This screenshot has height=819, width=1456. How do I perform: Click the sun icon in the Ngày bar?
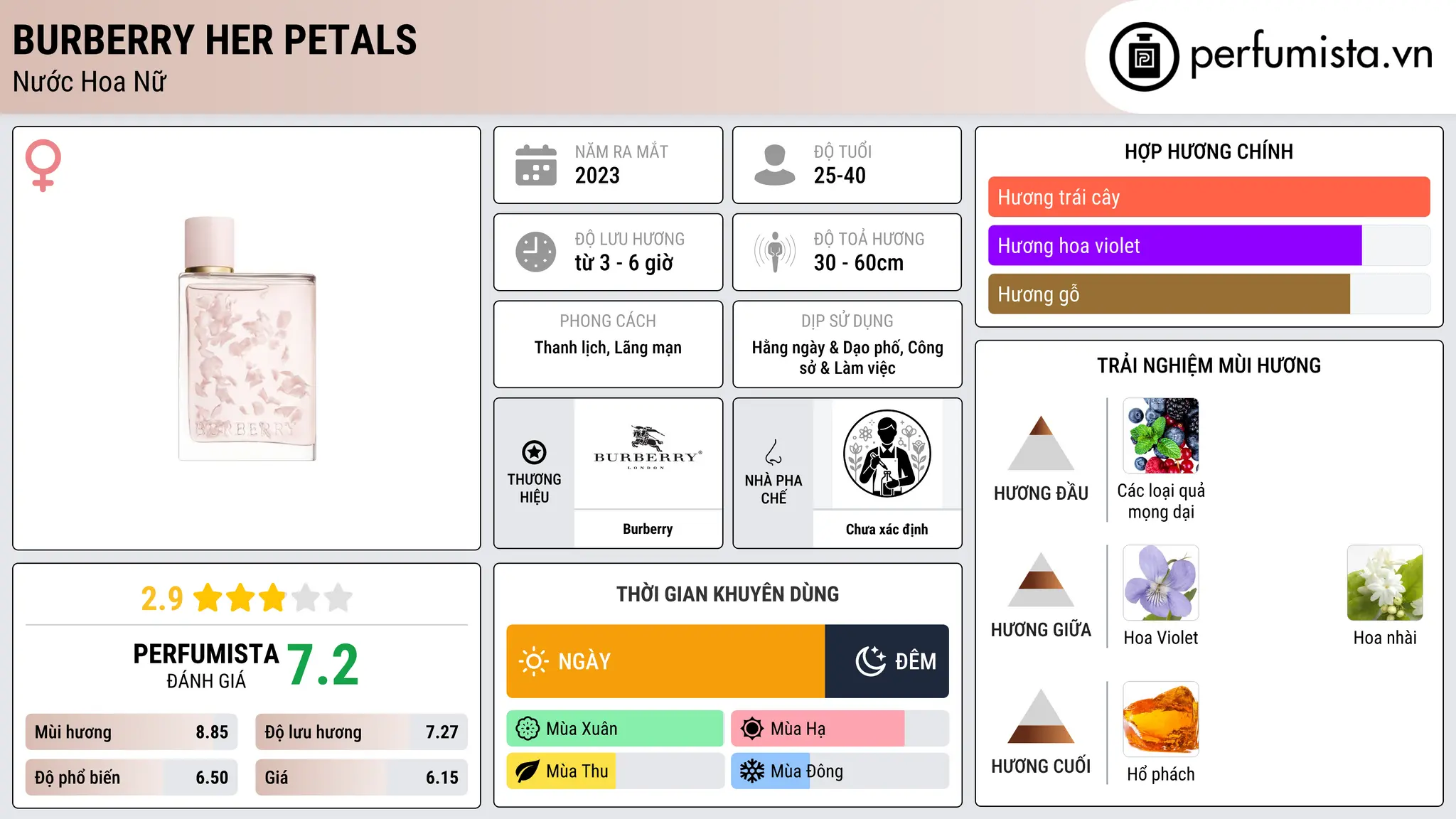[534, 661]
